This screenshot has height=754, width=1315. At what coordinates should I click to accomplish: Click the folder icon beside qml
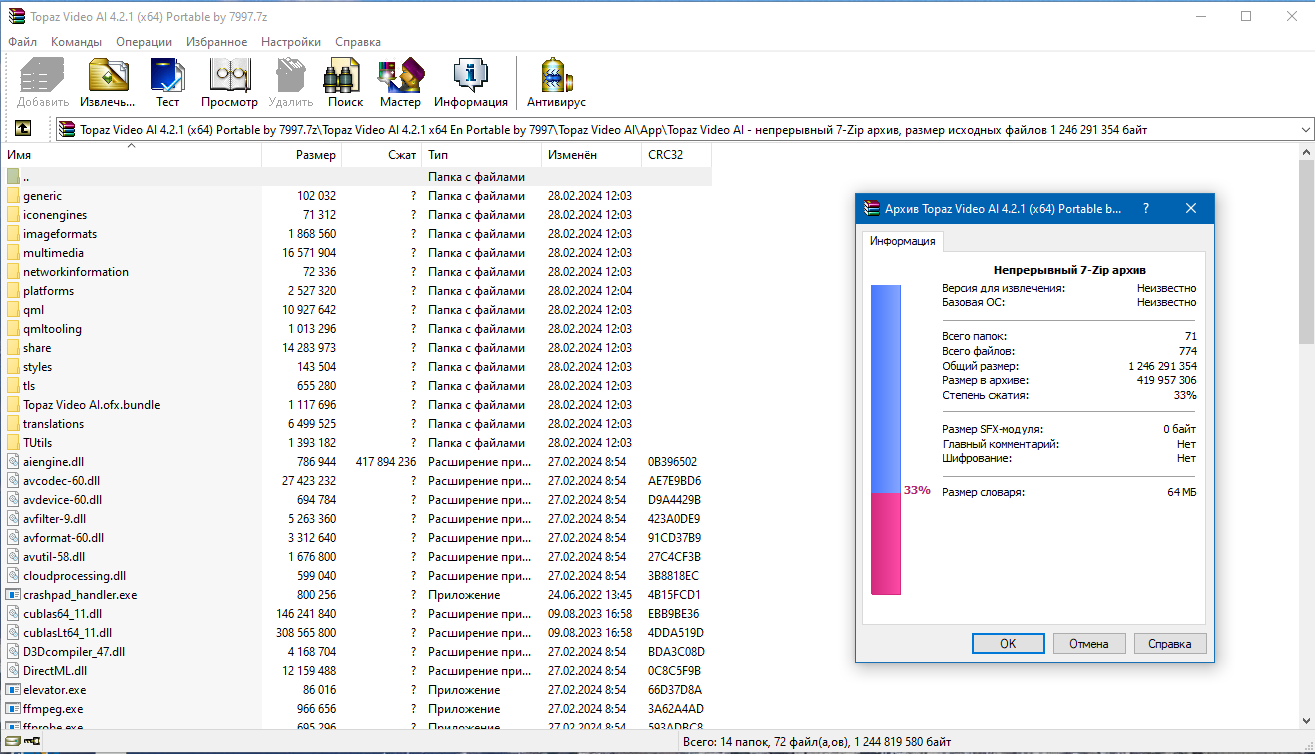click(x=13, y=310)
